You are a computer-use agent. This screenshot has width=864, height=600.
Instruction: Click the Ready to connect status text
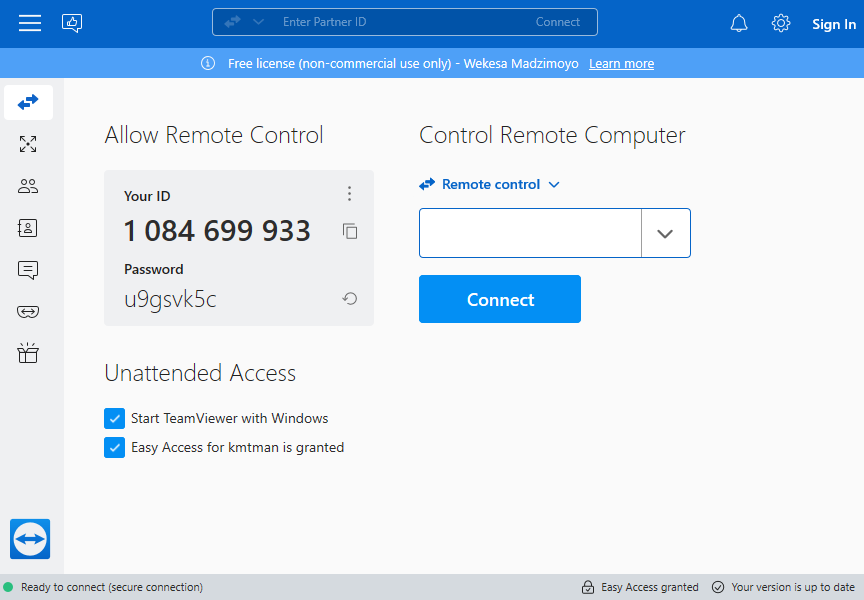click(x=112, y=587)
